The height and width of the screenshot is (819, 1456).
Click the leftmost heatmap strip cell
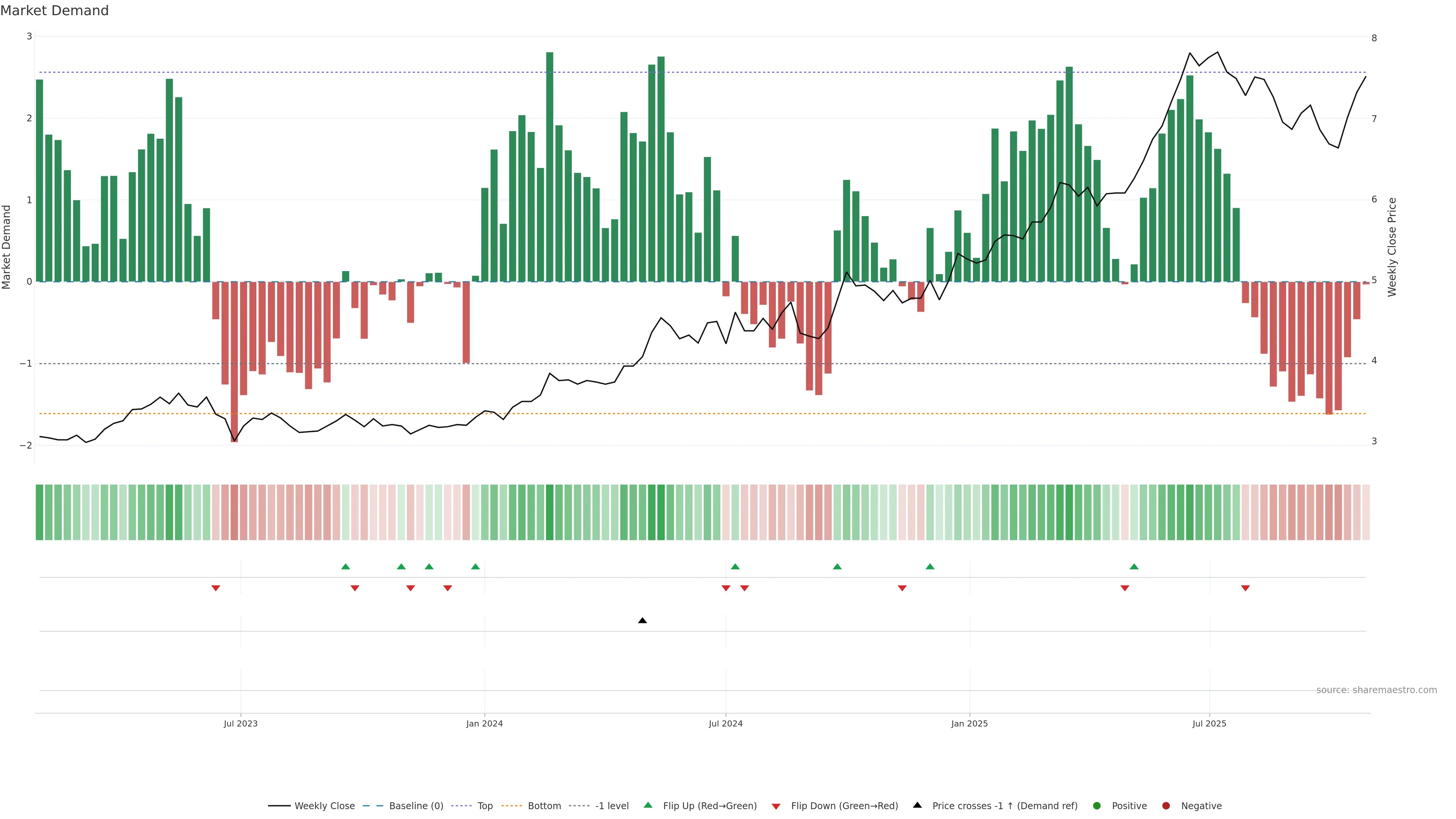coord(39,512)
